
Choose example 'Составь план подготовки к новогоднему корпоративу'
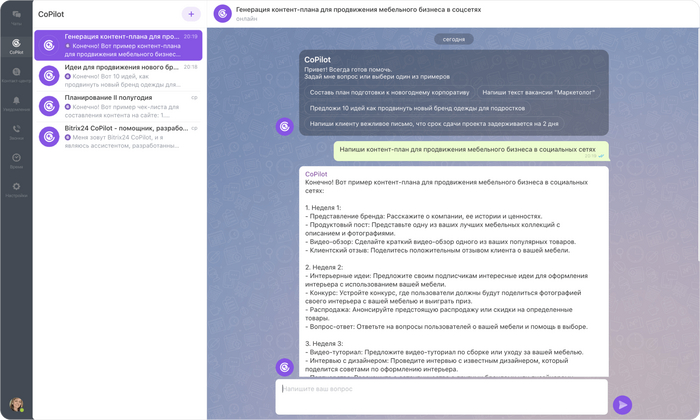coord(389,92)
